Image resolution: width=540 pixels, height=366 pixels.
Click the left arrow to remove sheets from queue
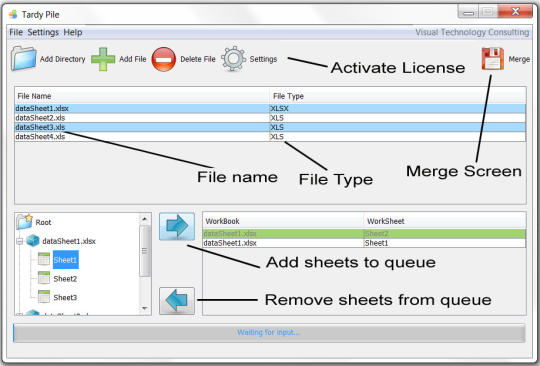(x=177, y=301)
